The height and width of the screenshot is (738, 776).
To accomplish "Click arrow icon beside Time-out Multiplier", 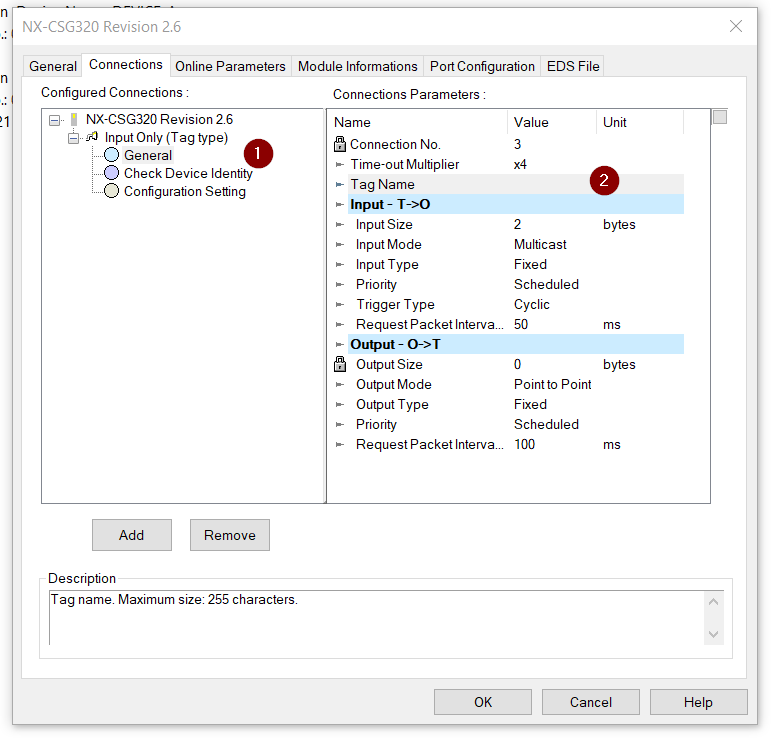I will (340, 164).
